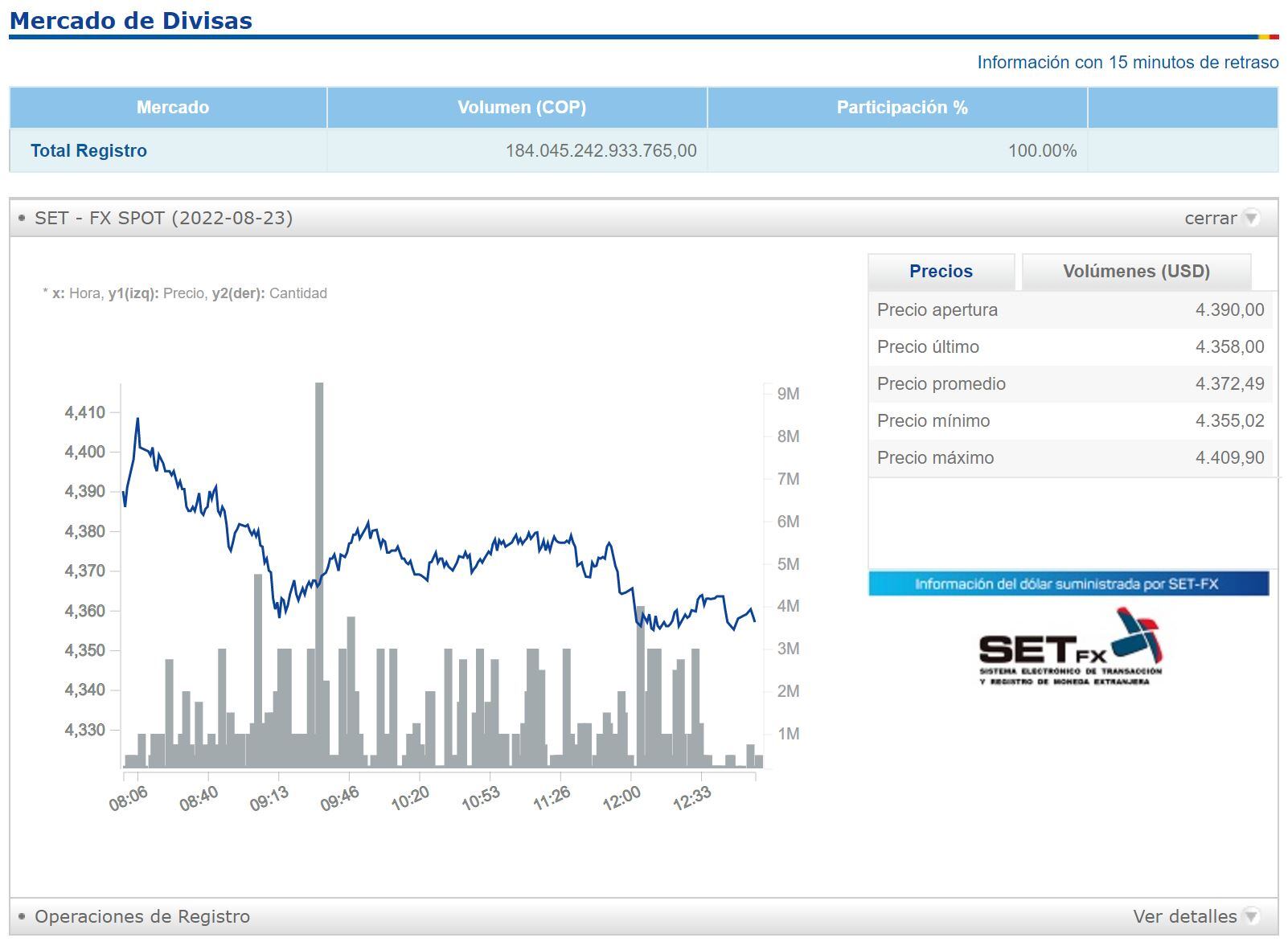This screenshot has width=1288, height=946.
Task: Collapse the chart with the cerrar arrow
Action: point(1251,218)
